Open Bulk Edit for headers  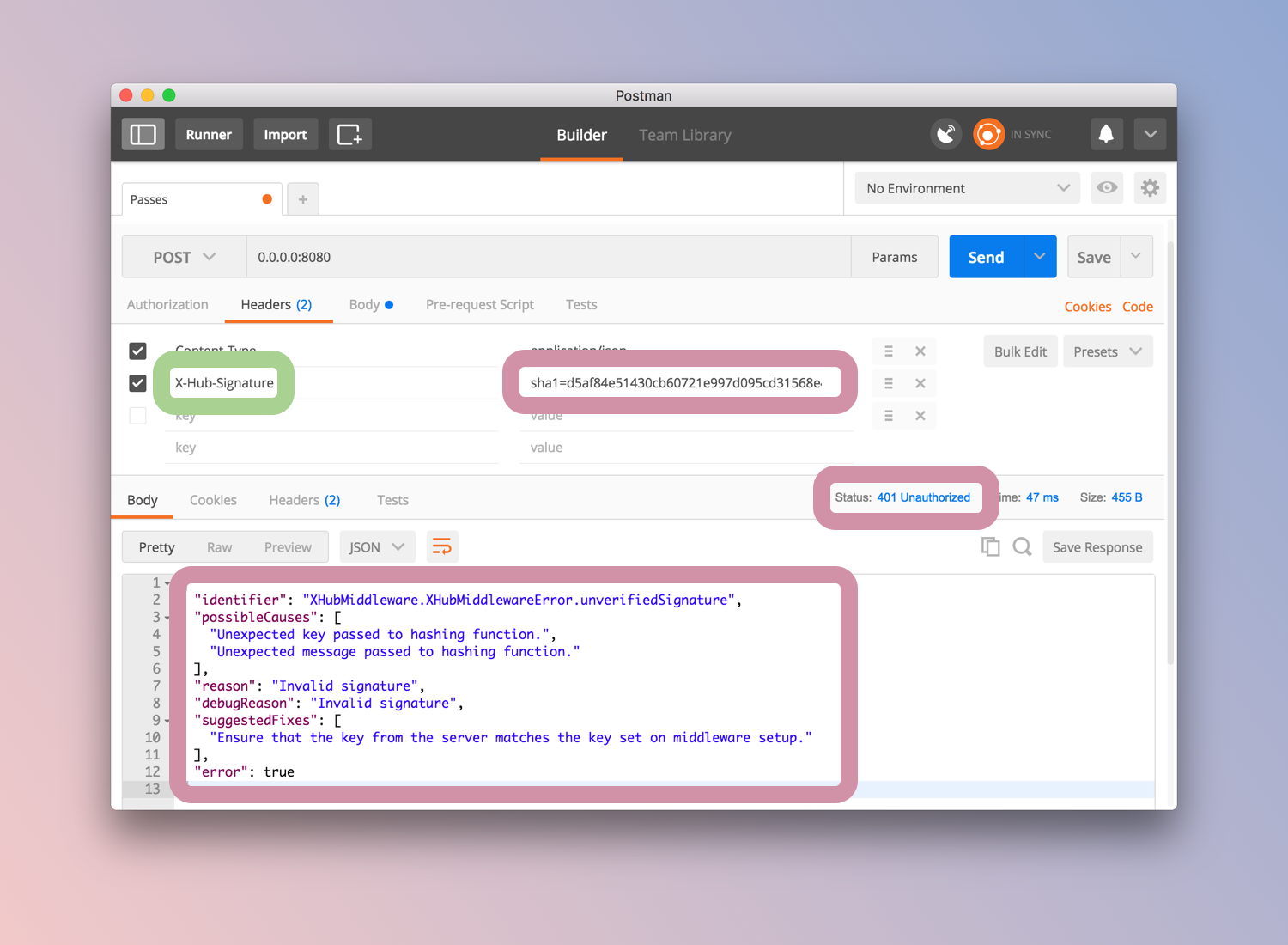point(1020,351)
